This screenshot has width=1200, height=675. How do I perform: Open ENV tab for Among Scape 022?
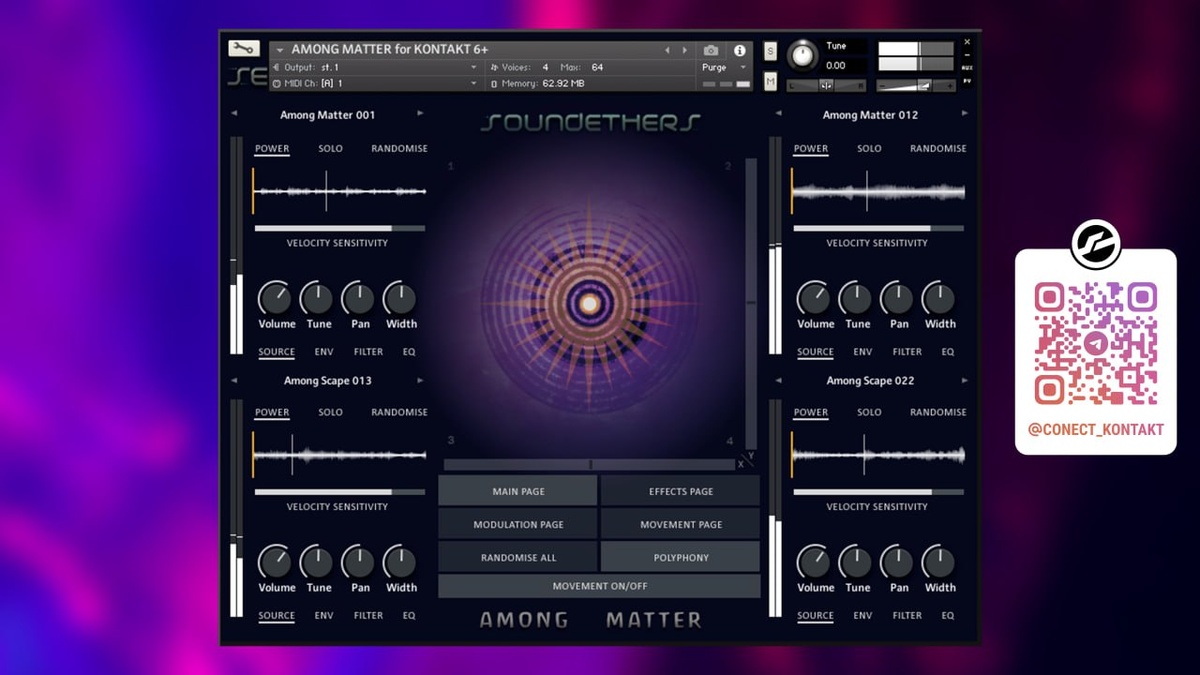(863, 616)
